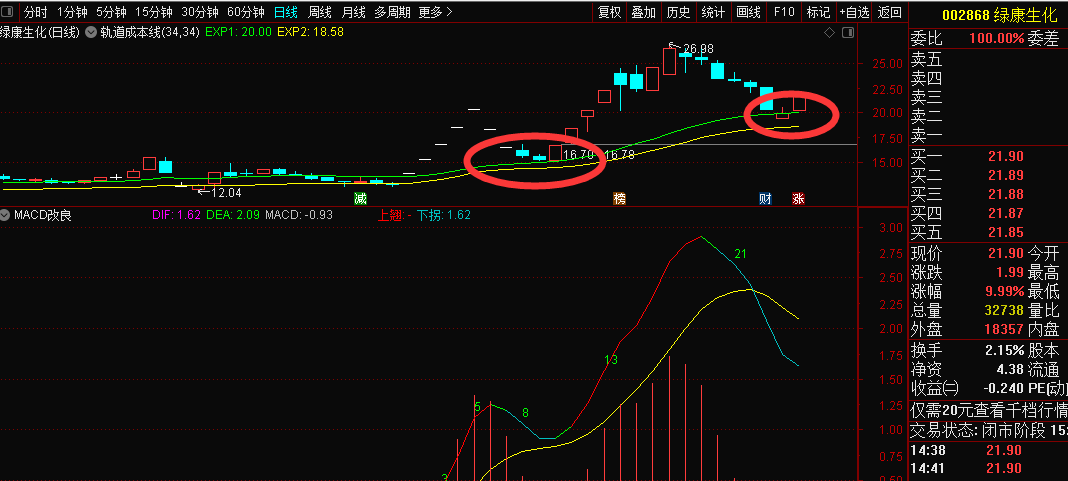1068x481 pixels.
Task: Select the 60分钟 period
Action: tap(246, 12)
